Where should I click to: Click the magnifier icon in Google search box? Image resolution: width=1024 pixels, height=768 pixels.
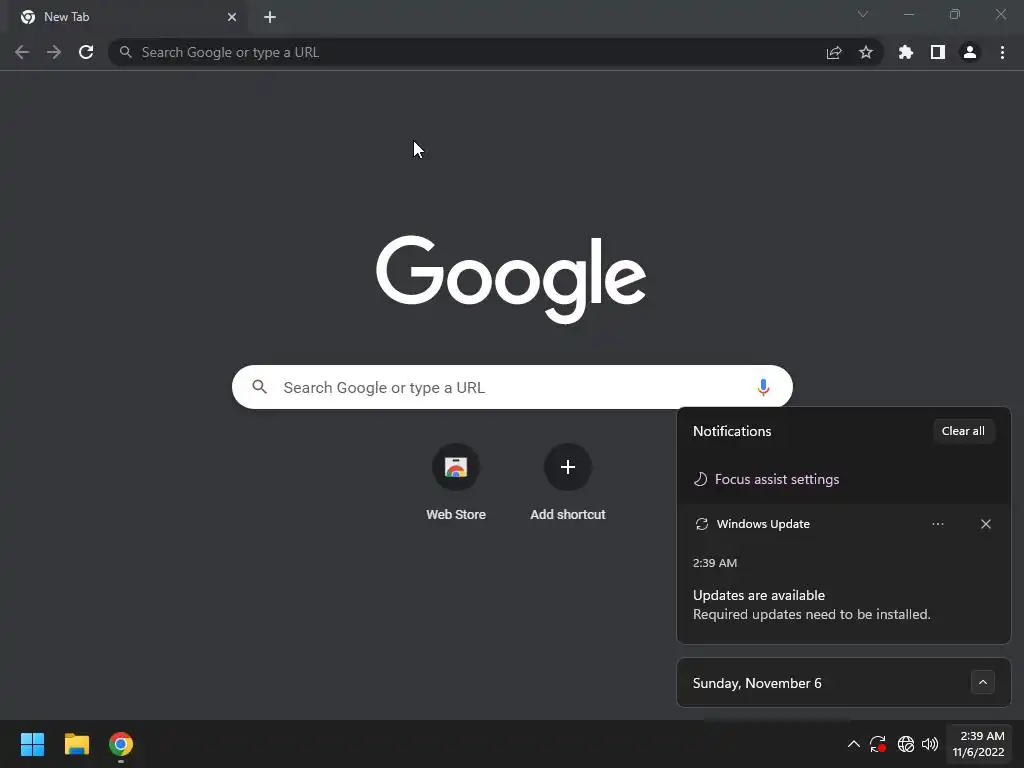pos(260,387)
